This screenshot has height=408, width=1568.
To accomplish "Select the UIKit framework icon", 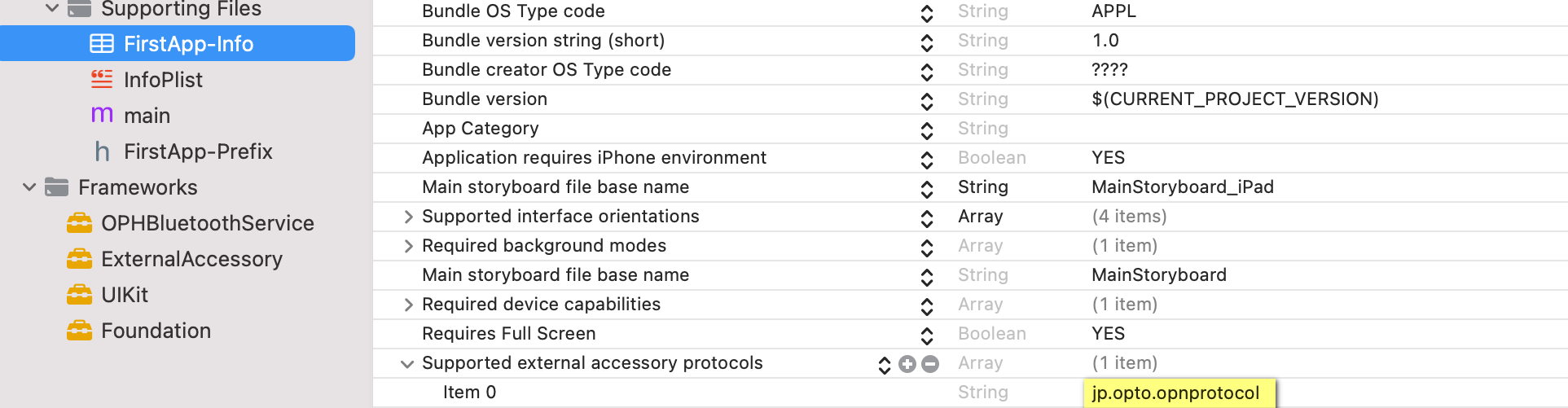I will click(x=79, y=295).
